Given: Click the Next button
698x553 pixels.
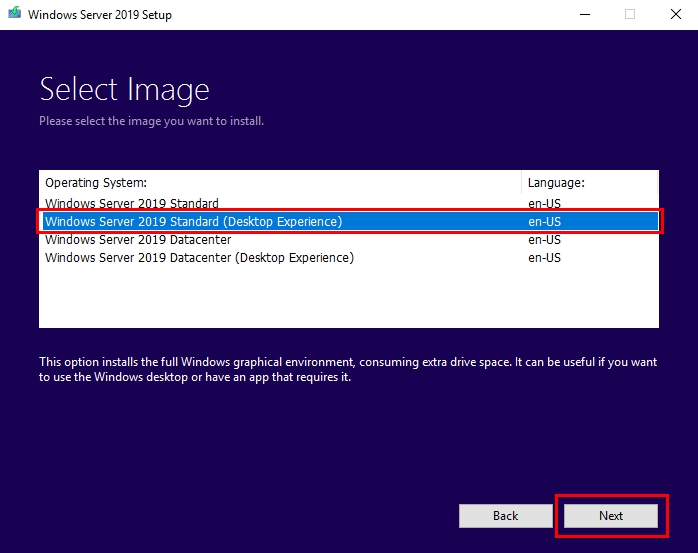Looking at the screenshot, I should coord(611,516).
